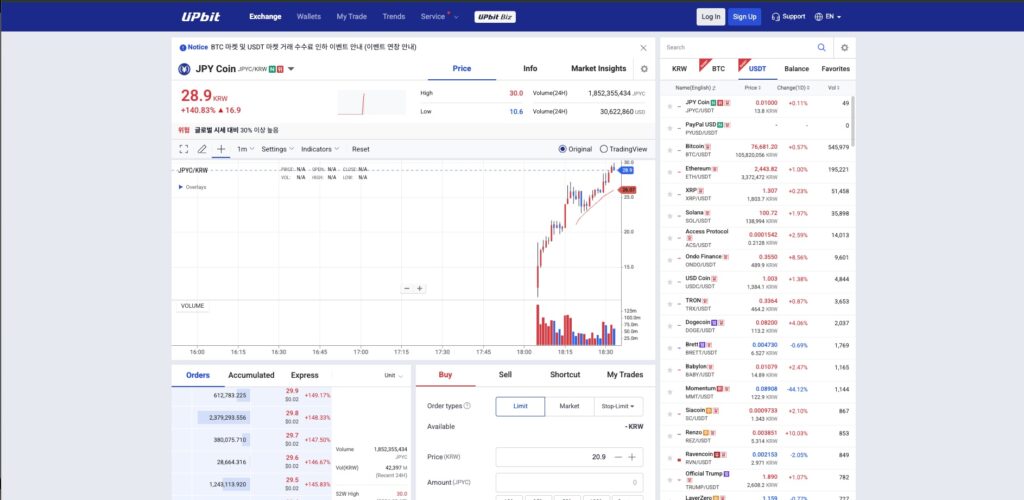Click the Sign Up button

point(744,17)
